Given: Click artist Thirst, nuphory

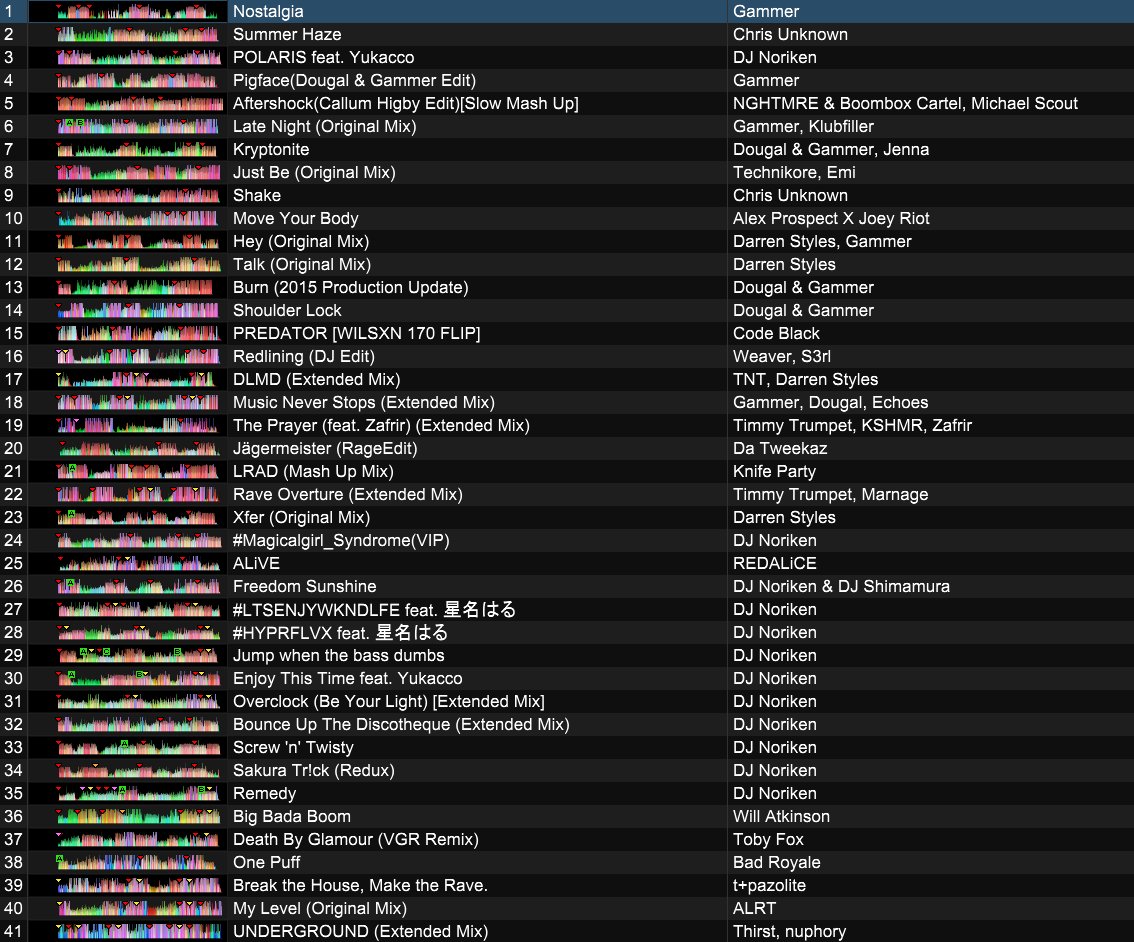Looking at the screenshot, I should pyautogui.click(x=790, y=932).
